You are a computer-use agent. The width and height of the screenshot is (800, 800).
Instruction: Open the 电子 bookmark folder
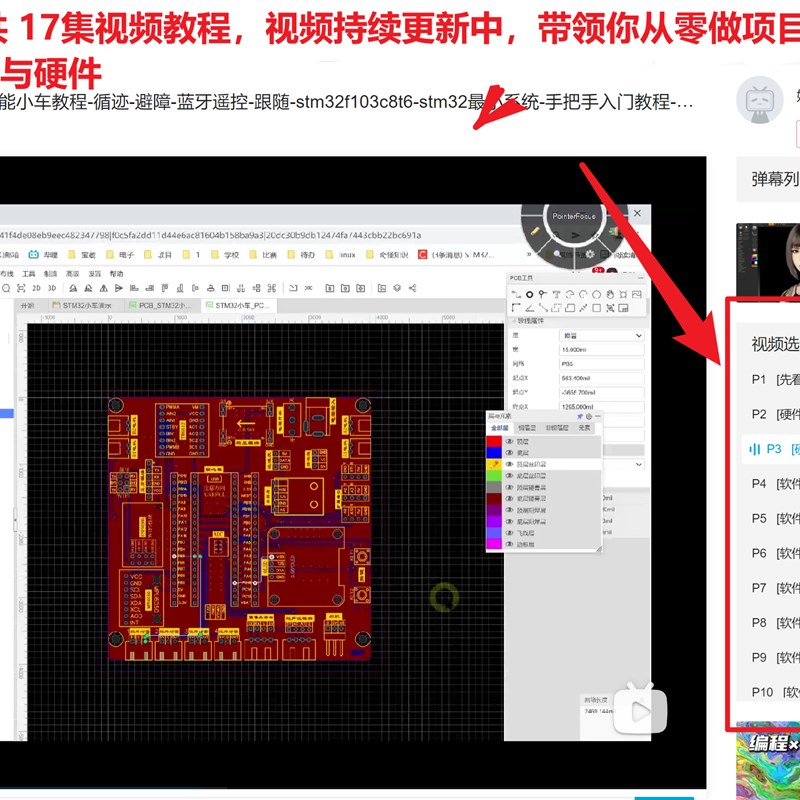[x=120, y=254]
